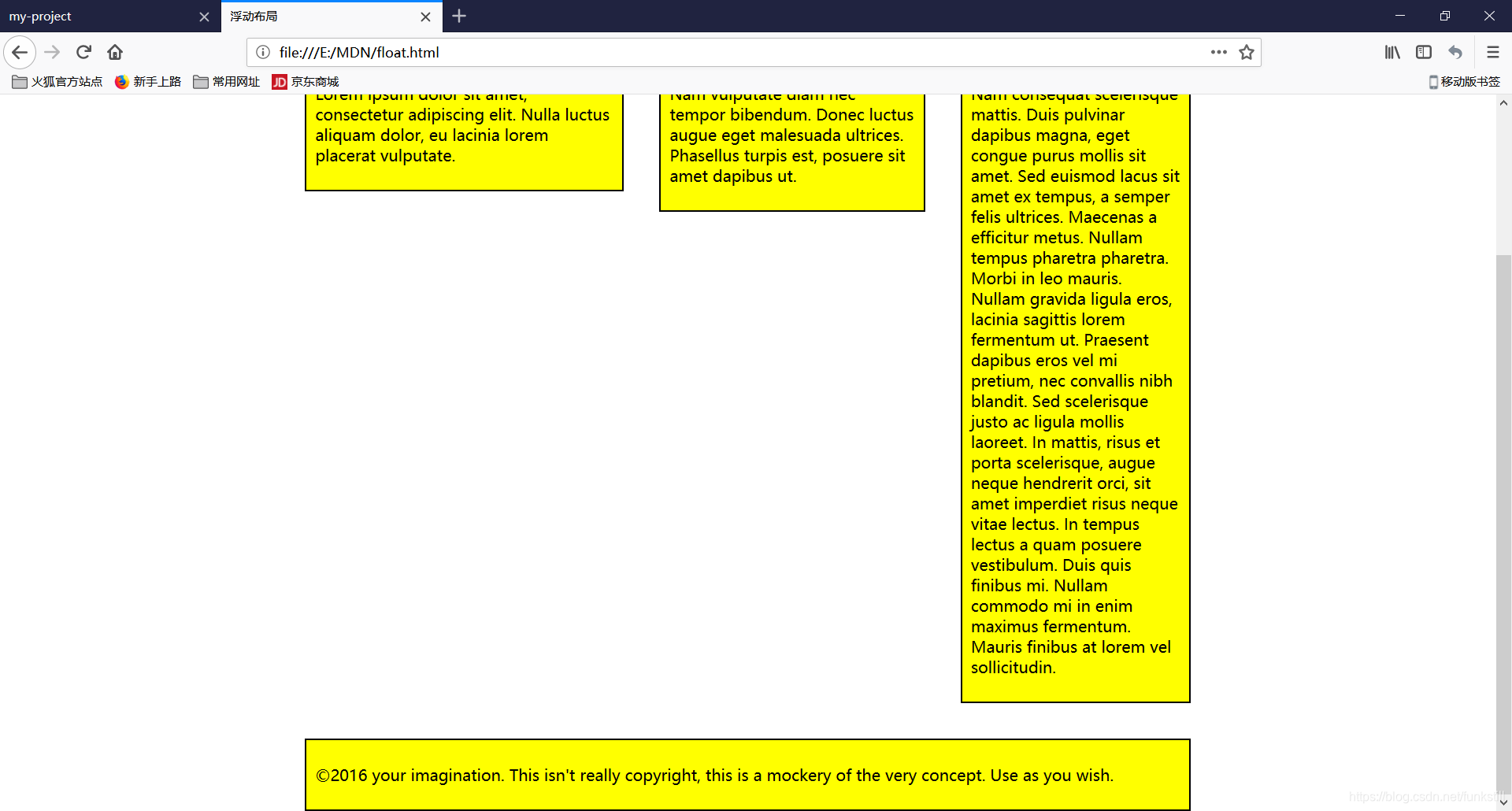Click the text 'Mauris finibus at lorem vel'

[1071, 647]
